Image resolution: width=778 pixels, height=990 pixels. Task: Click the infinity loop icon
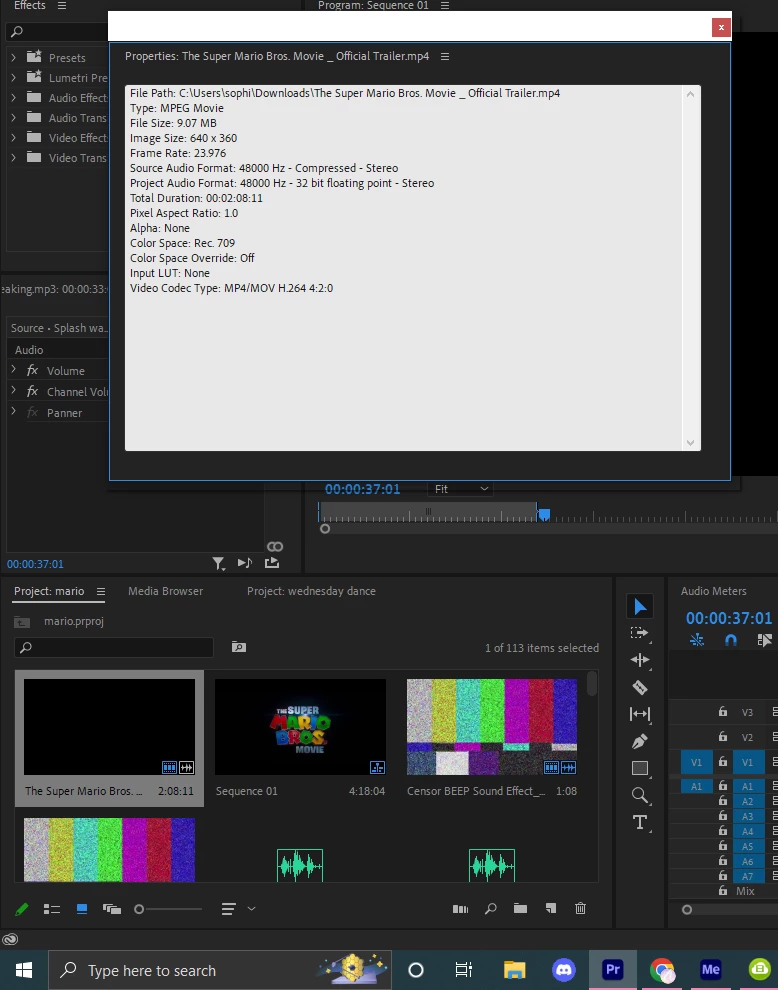(275, 547)
